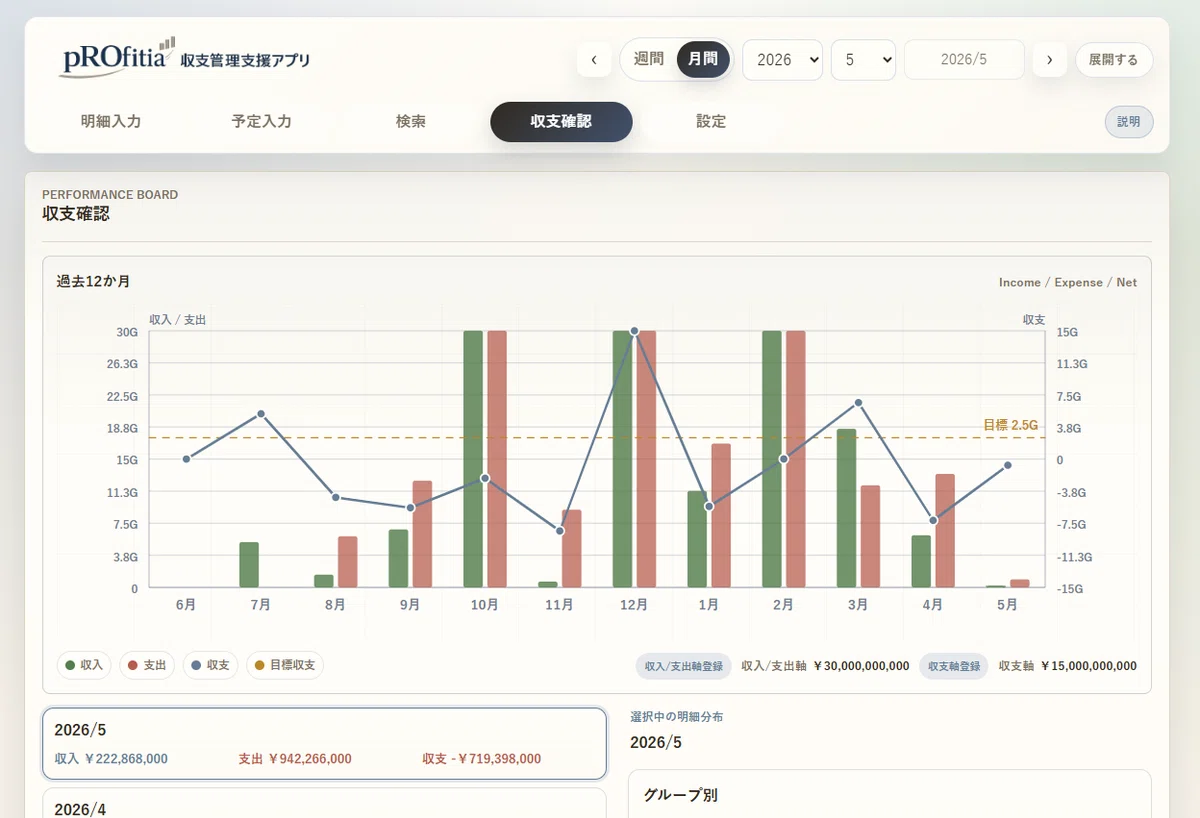The height and width of the screenshot is (818, 1200).
Task: Switch to 月間 monthly view
Action: coord(703,59)
